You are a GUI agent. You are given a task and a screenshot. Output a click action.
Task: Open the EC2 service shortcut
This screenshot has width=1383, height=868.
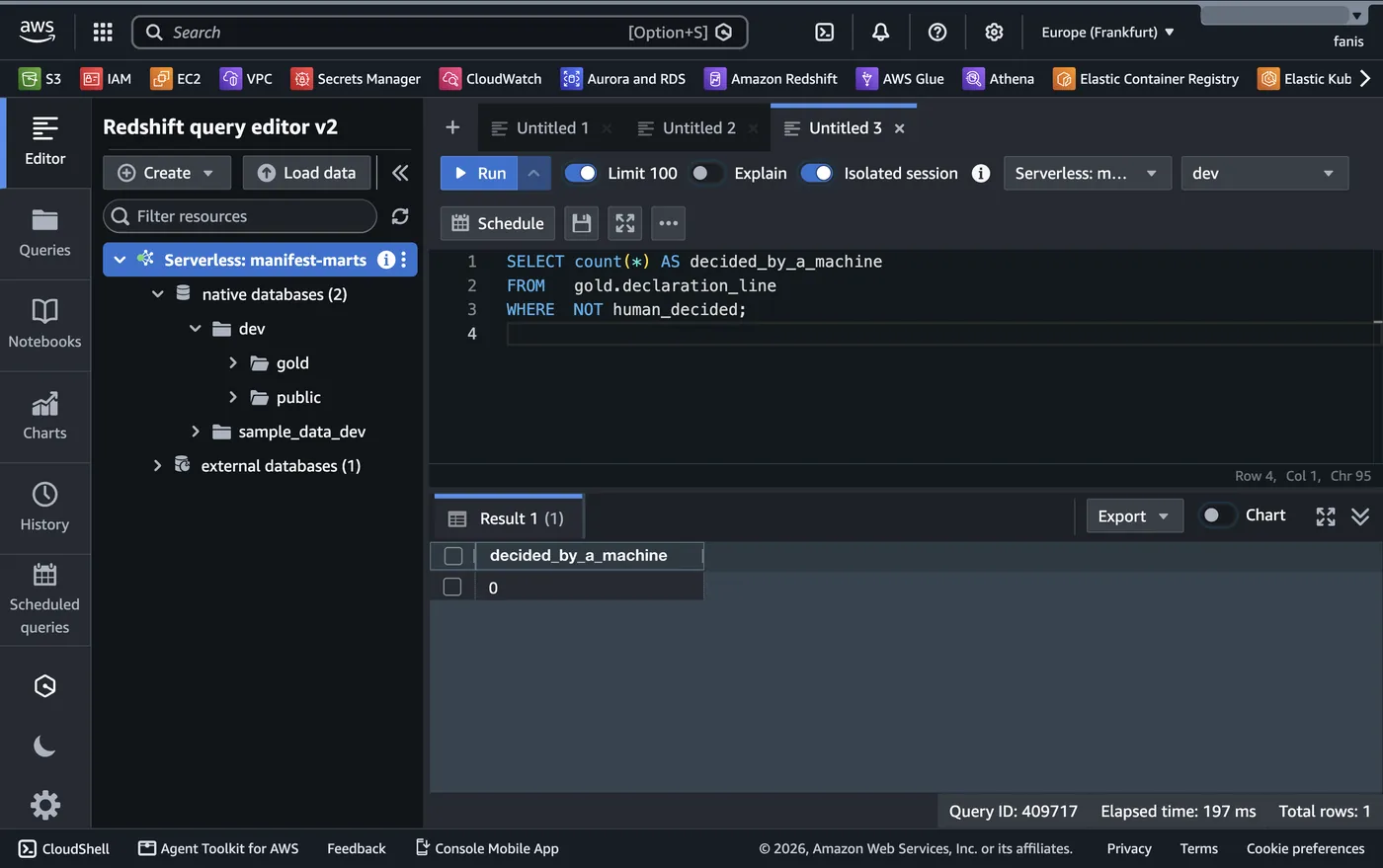point(176,78)
